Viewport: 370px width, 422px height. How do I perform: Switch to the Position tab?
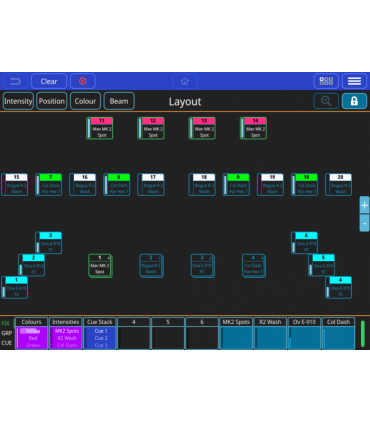click(52, 101)
